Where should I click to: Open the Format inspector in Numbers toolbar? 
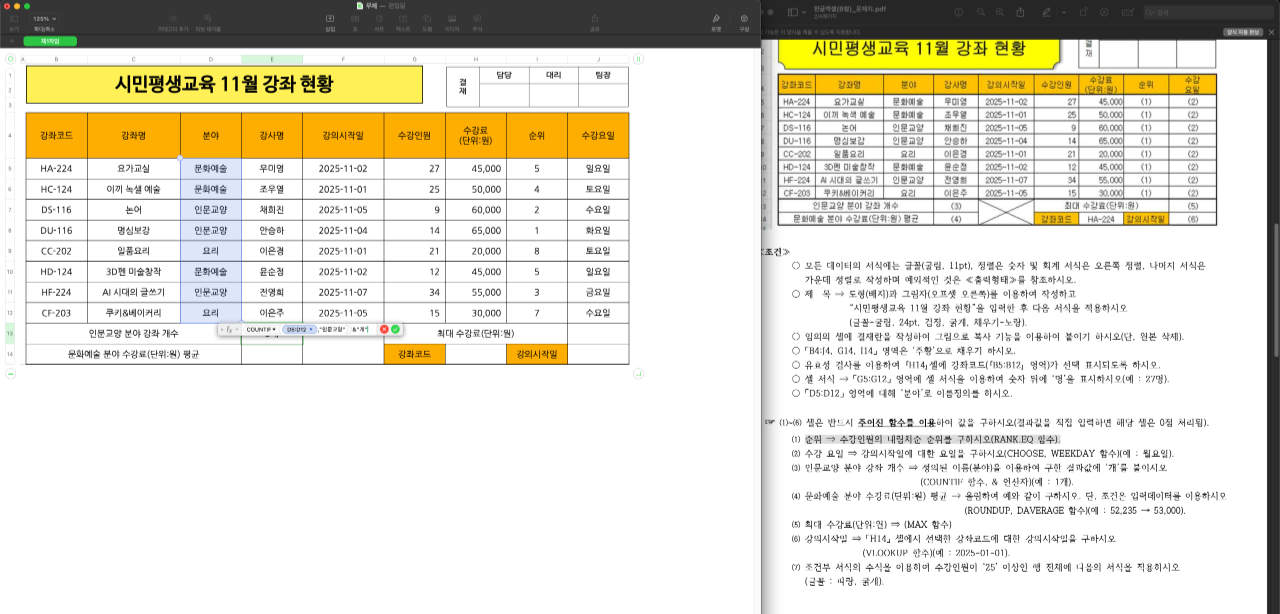click(716, 22)
